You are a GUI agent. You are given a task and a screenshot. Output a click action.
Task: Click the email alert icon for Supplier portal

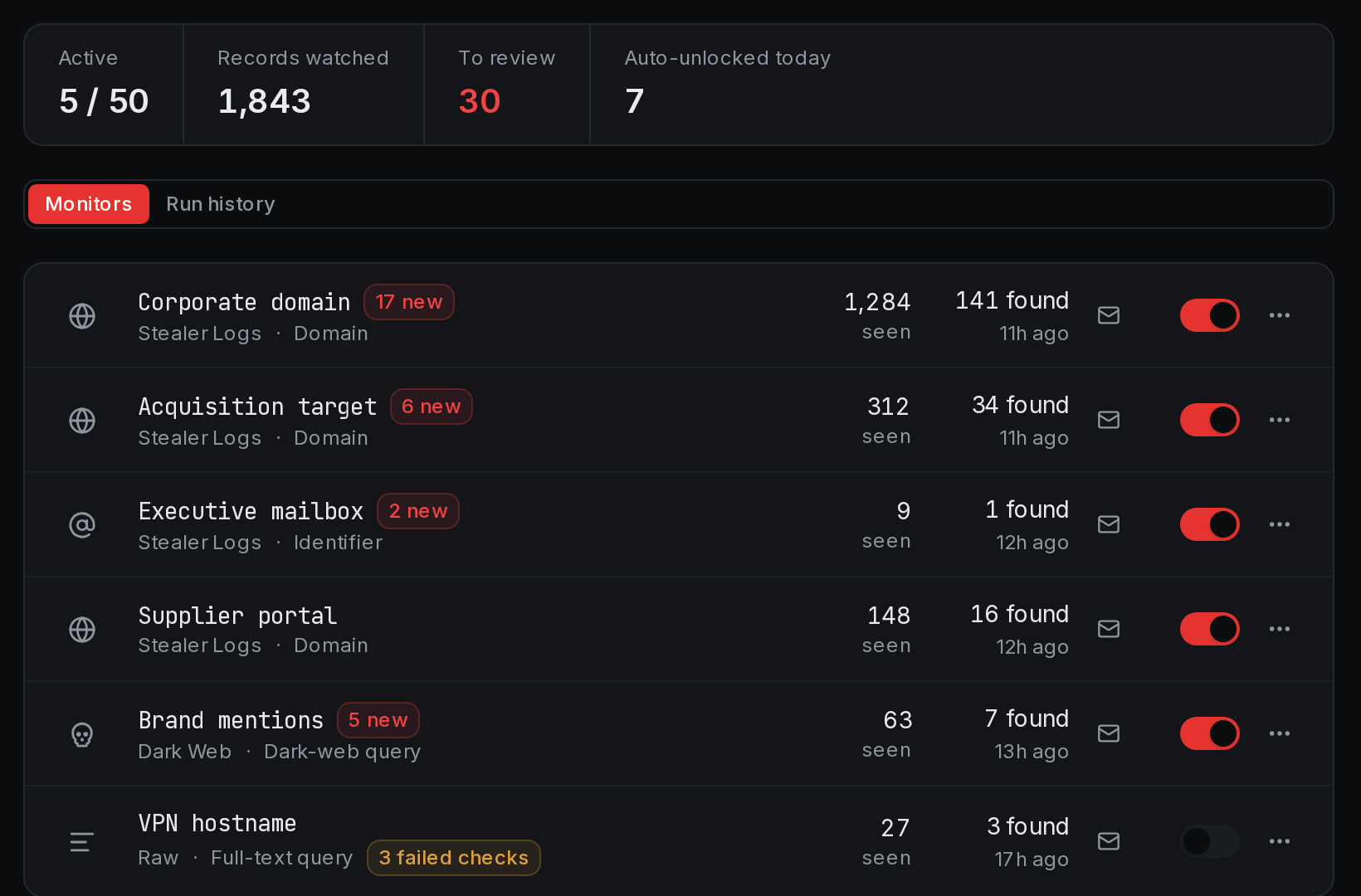pos(1109,629)
